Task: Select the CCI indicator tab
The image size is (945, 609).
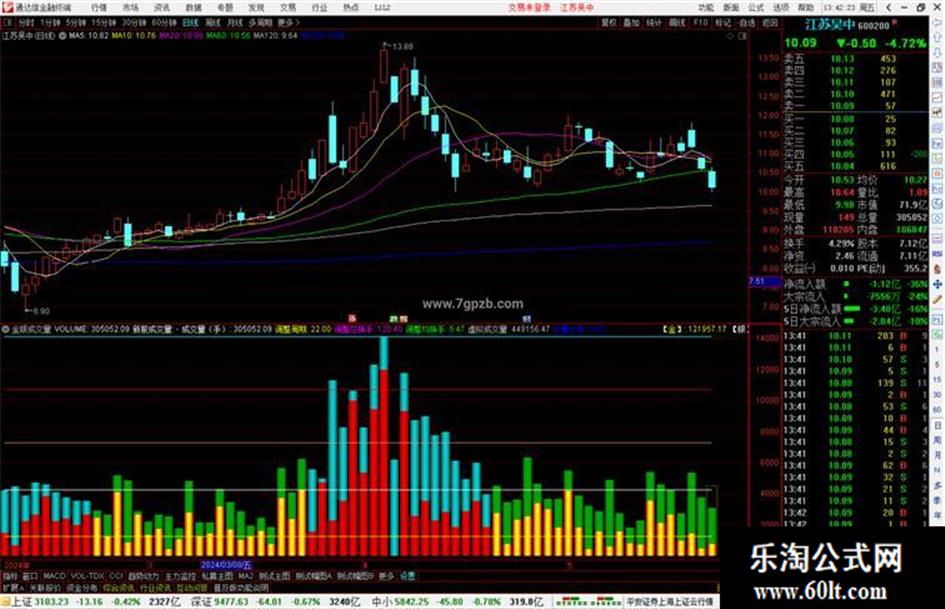Action: click(116, 576)
